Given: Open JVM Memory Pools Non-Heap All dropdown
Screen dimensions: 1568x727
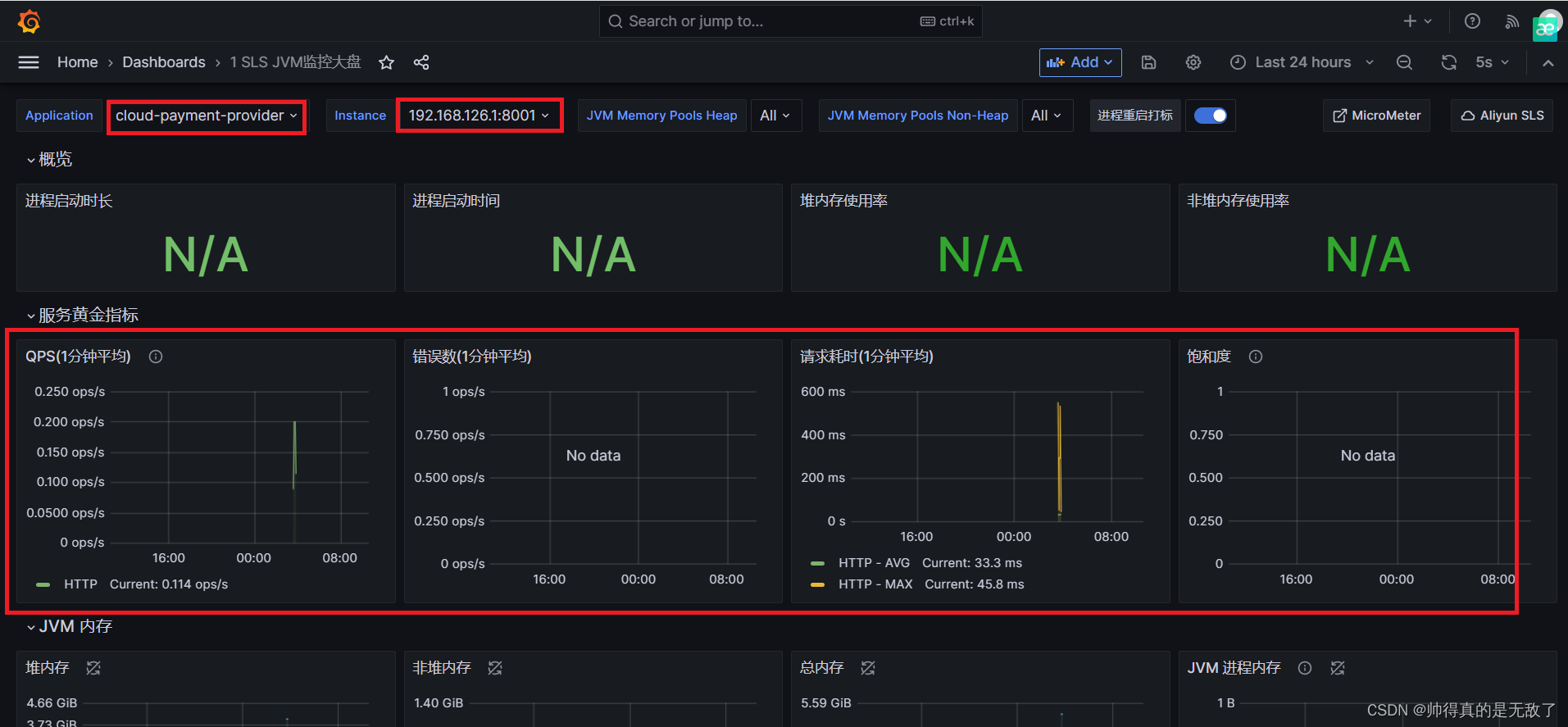Looking at the screenshot, I should [1047, 116].
